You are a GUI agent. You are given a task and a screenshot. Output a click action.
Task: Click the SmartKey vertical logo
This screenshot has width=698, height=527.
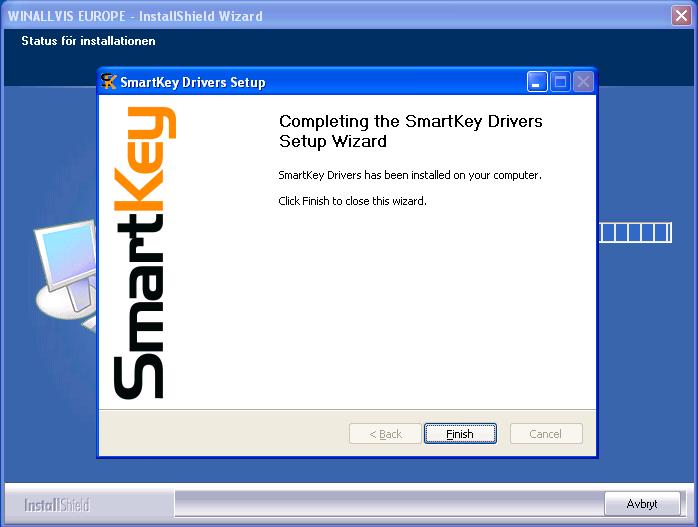coord(145,252)
